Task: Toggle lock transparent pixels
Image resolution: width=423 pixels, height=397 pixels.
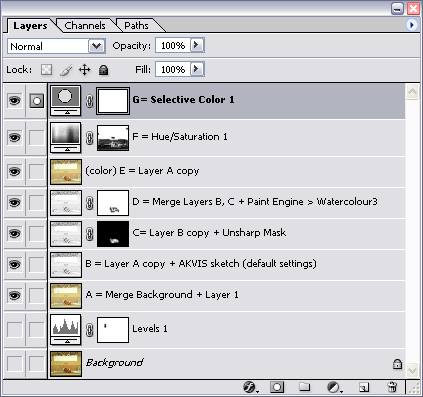Action: tap(46, 70)
